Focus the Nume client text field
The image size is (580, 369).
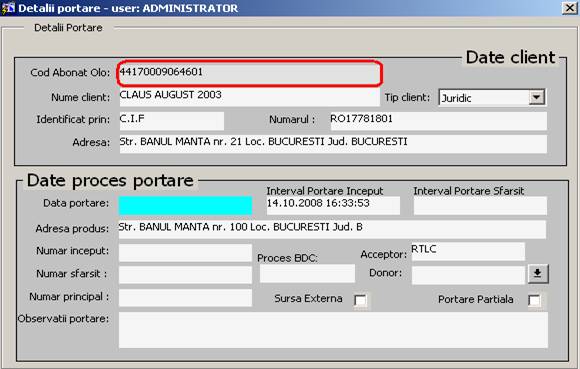[x=249, y=98]
